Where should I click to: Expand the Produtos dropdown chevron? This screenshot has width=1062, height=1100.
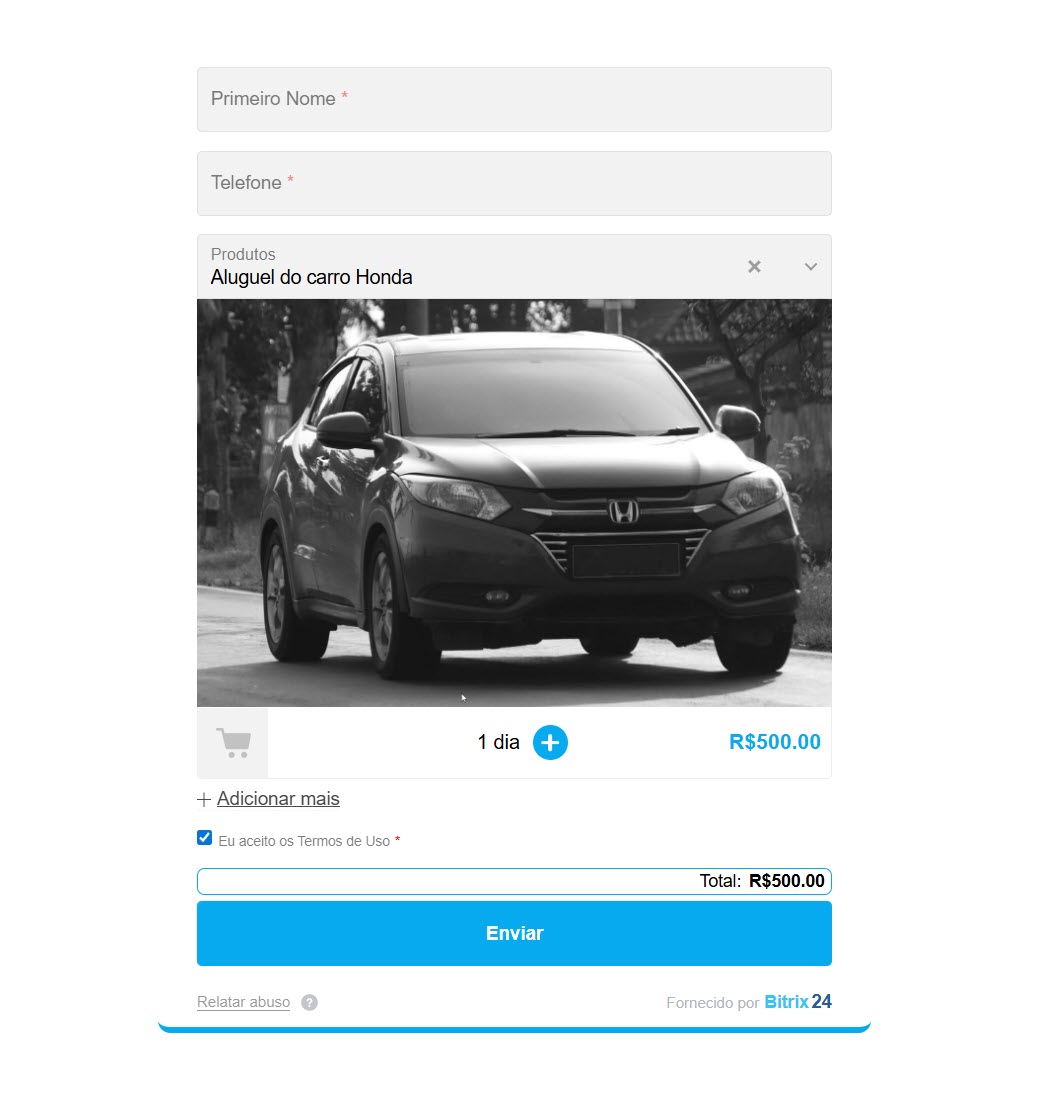pos(811,267)
